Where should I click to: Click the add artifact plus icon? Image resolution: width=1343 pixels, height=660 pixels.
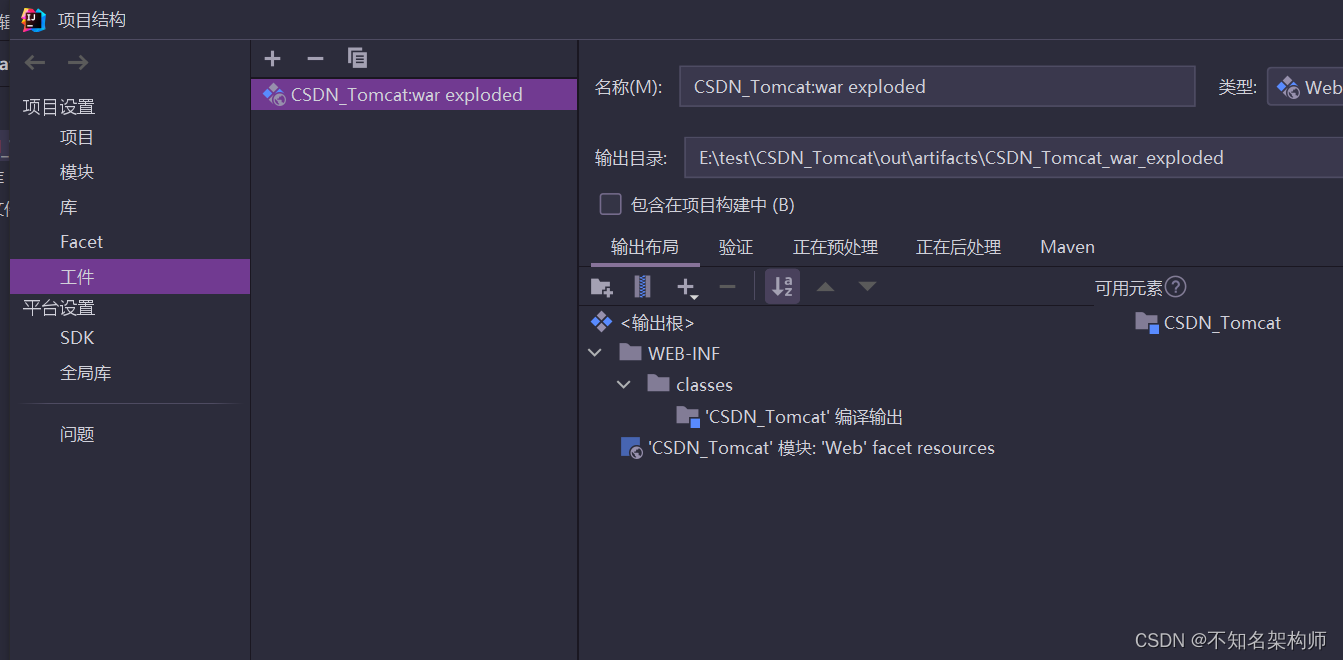(x=273, y=58)
